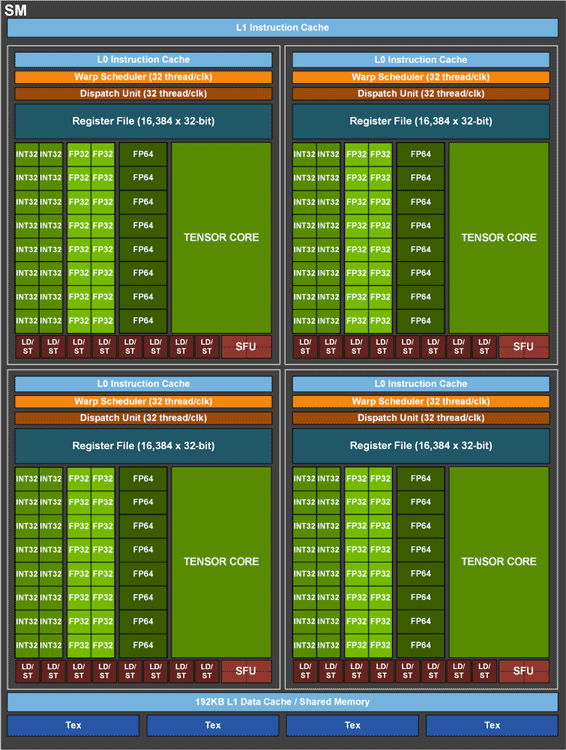Click the bottom-right Register File block
Image resolution: width=566 pixels, height=750 pixels.
421,446
